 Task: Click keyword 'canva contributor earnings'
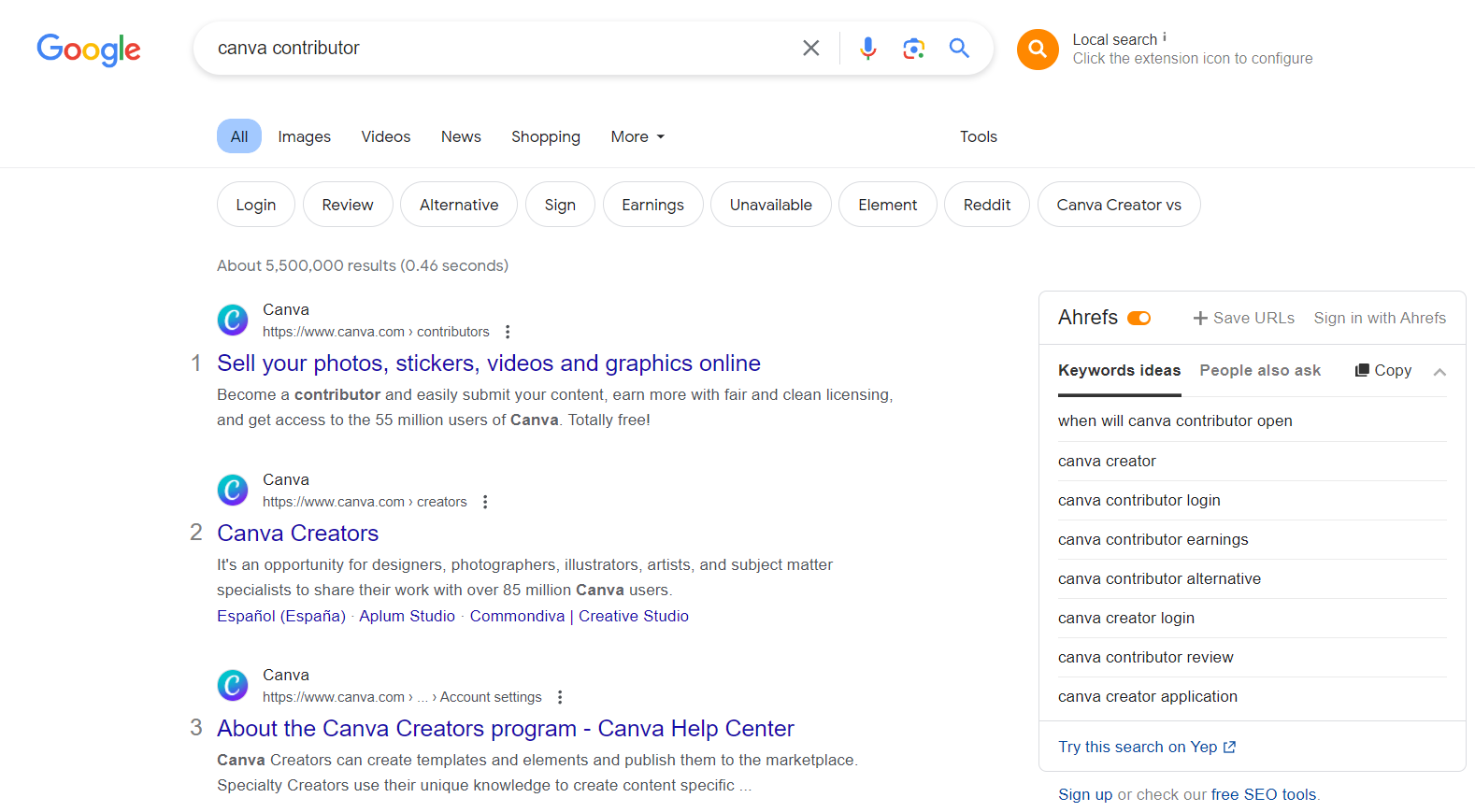(x=1153, y=539)
